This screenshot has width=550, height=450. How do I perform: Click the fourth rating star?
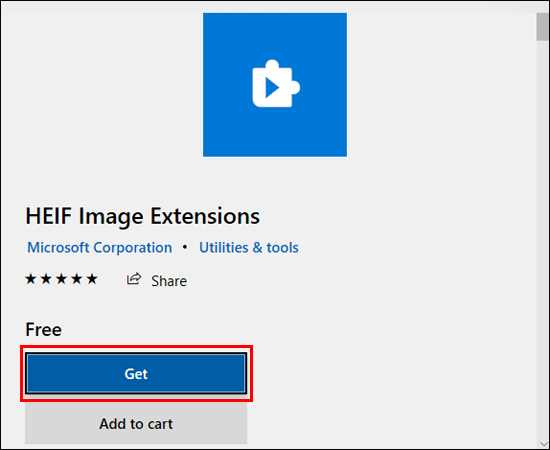[x=77, y=279]
